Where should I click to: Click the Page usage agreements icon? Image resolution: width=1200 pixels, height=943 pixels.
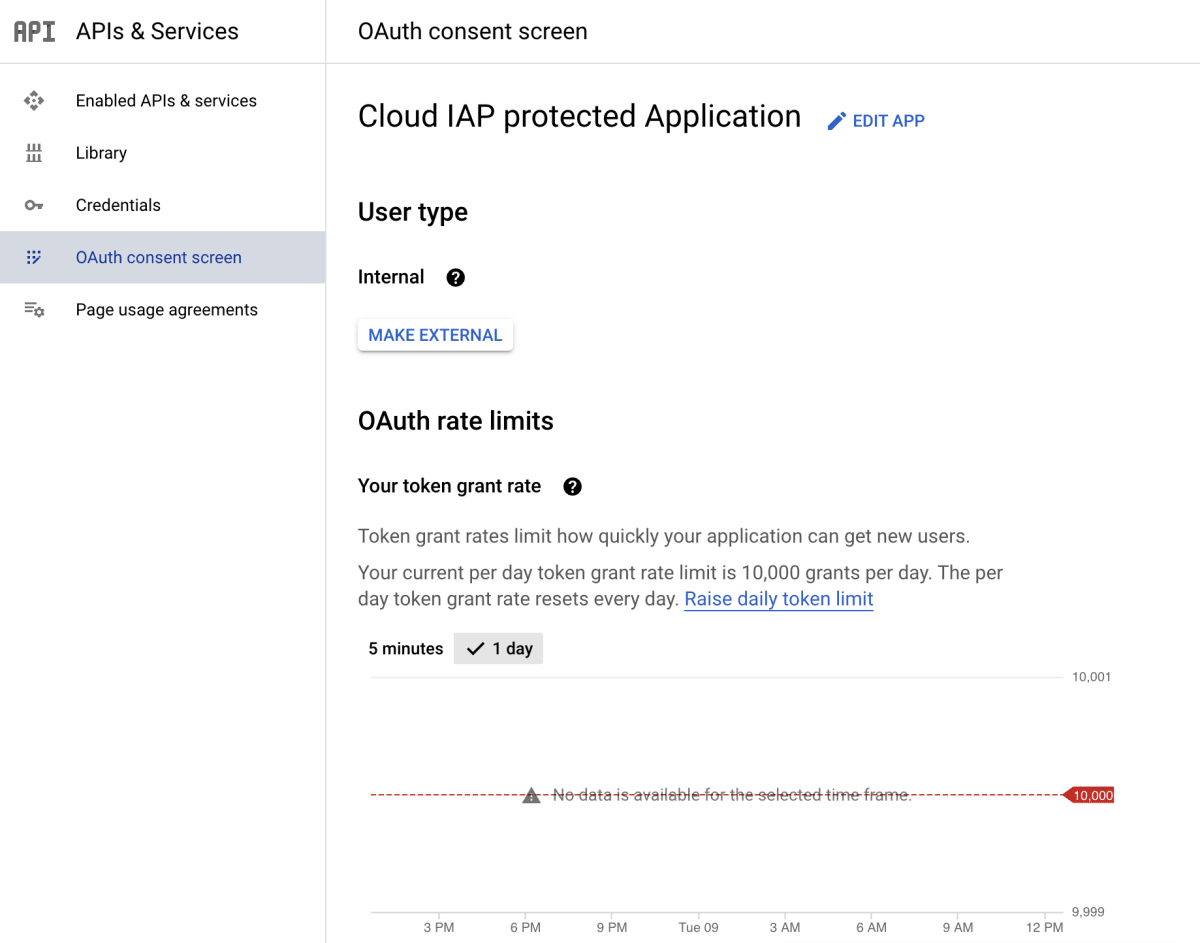pos(34,310)
